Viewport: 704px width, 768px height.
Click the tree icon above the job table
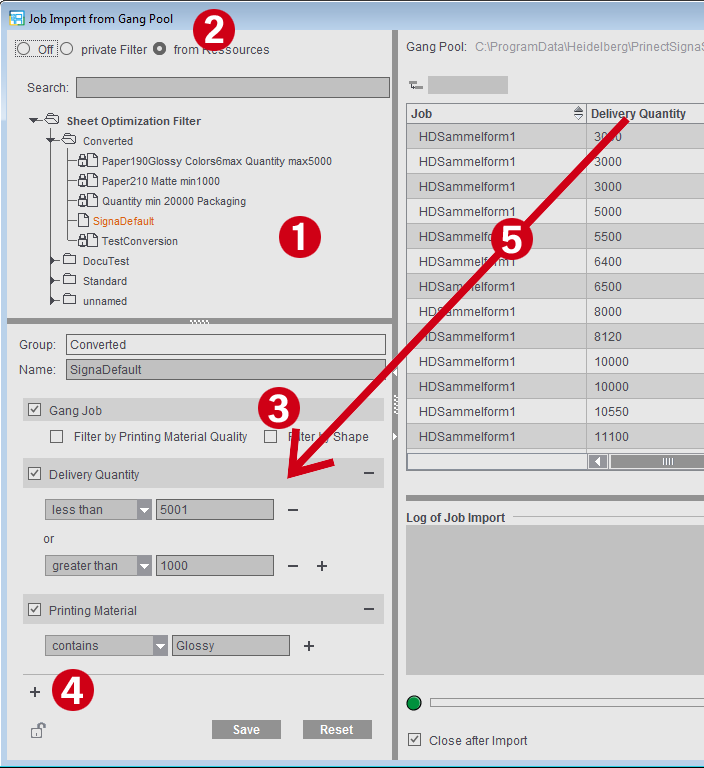pyautogui.click(x=415, y=85)
